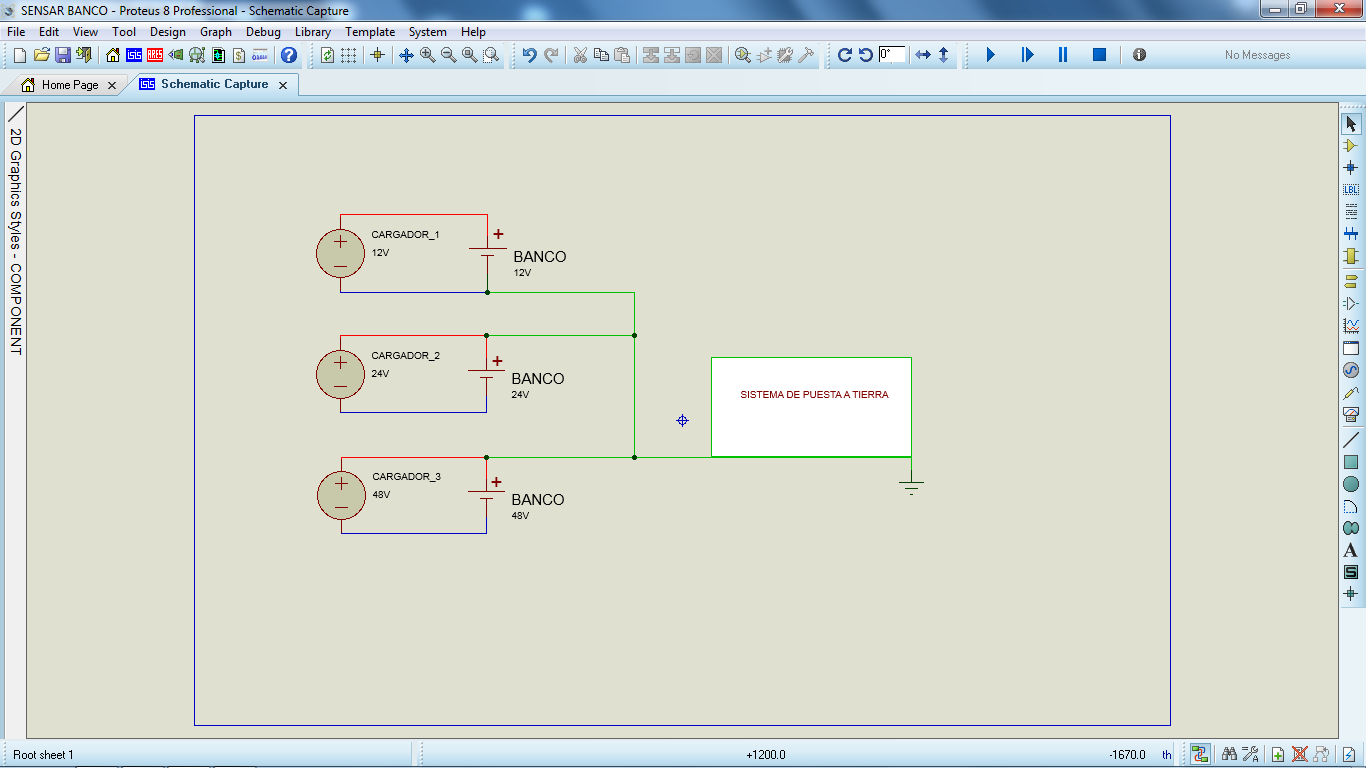Viewport: 1366px width, 769px height.
Task: Stop the simulation
Action: (1099, 55)
